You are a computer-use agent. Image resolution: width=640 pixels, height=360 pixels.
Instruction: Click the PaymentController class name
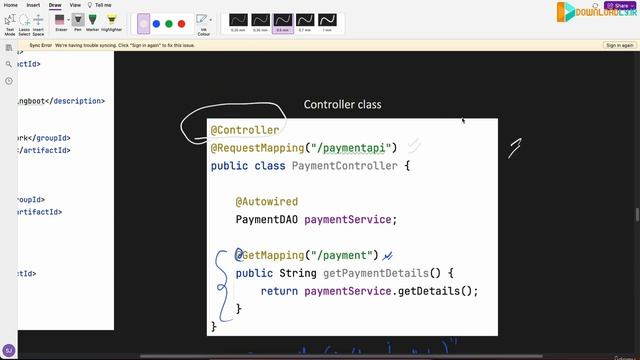(344, 166)
